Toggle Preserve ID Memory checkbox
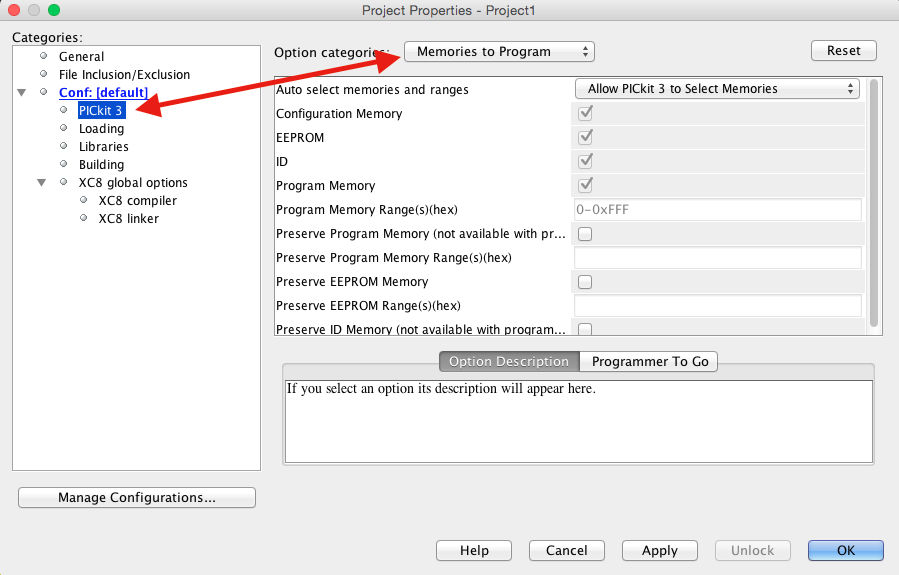This screenshot has width=899, height=575. 585,329
